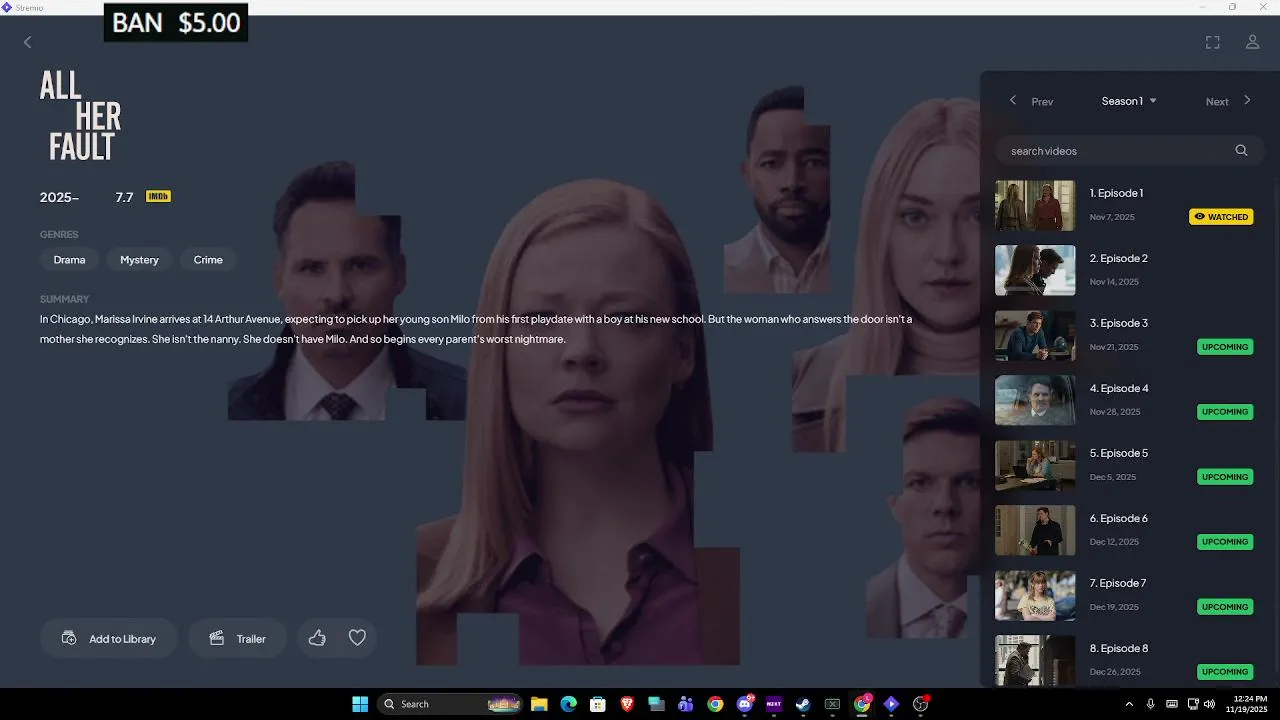Click the WATCHED badge on Episode 1
Viewport: 1280px width, 720px height.
1221,217
